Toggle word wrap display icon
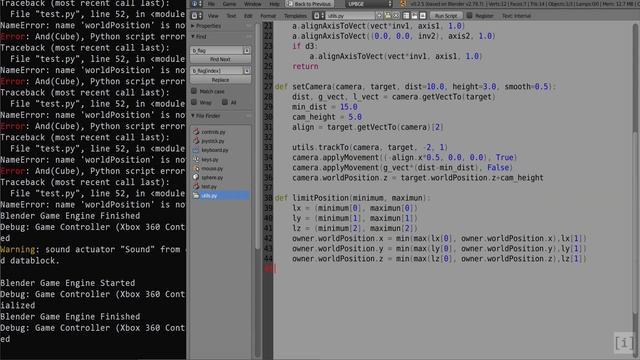The width and height of the screenshot is (640, 360). click(x=414, y=16)
